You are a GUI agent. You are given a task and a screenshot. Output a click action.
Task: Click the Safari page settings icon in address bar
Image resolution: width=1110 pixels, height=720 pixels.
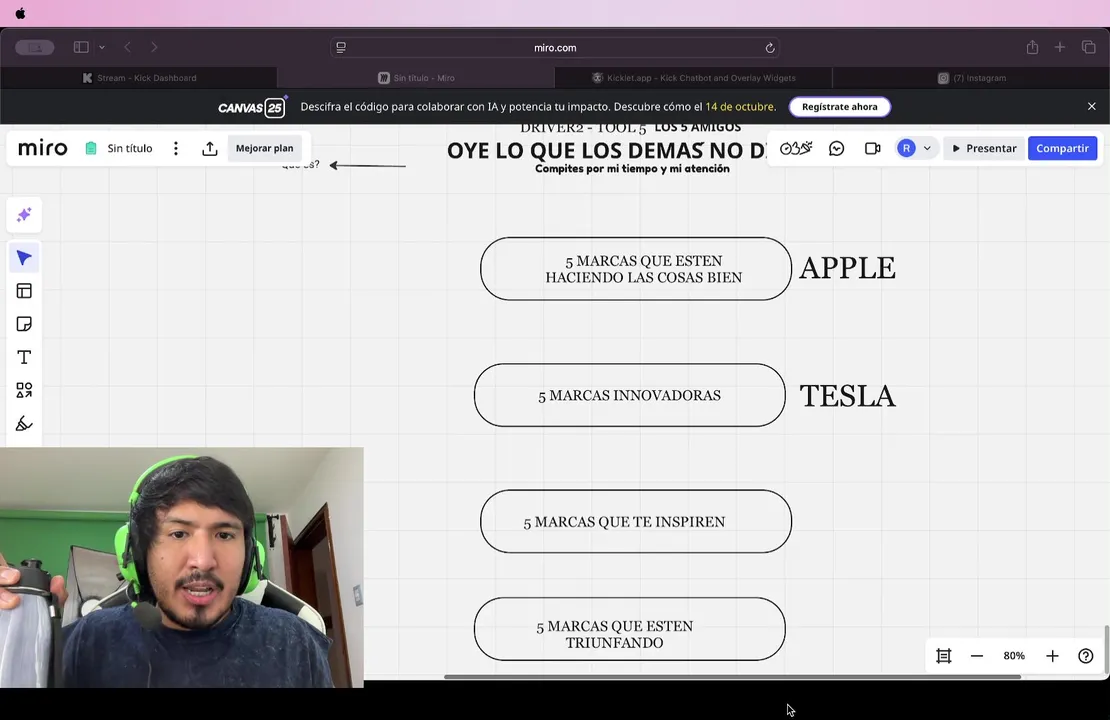(341, 47)
